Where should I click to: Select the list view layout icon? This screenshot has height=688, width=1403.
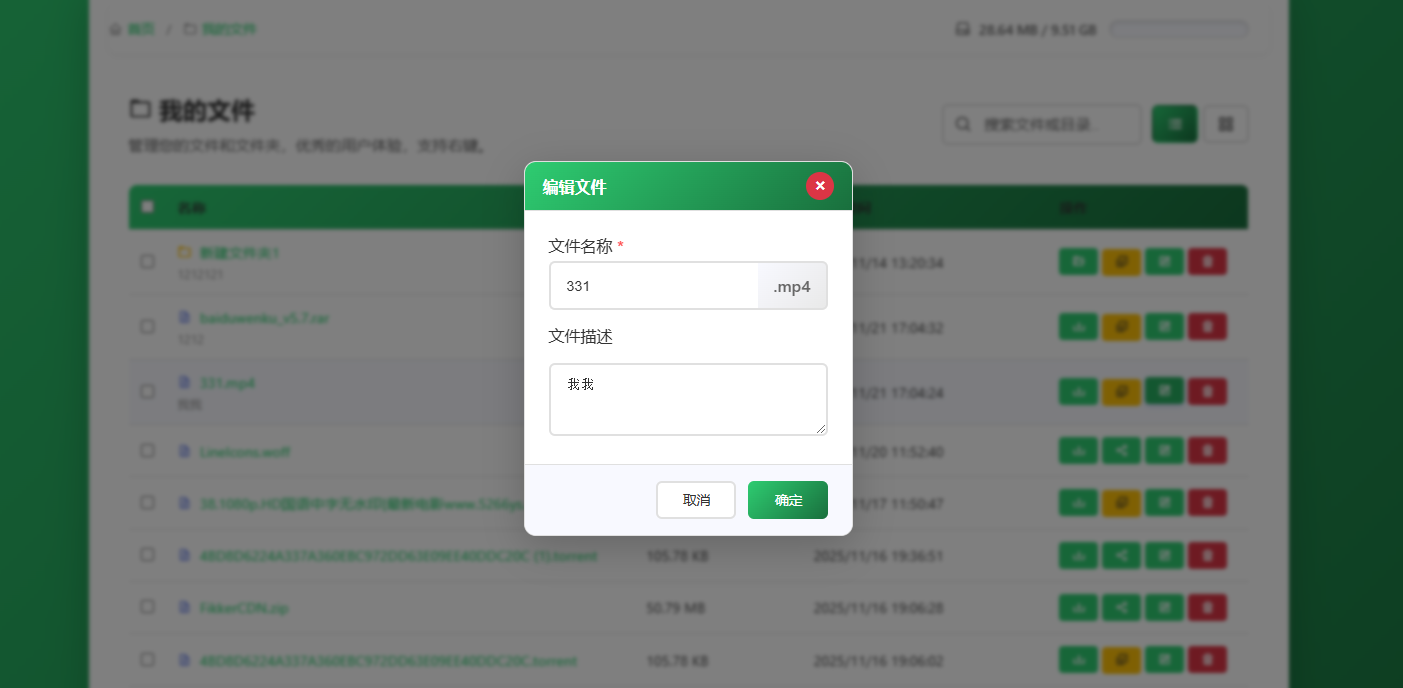point(1174,124)
